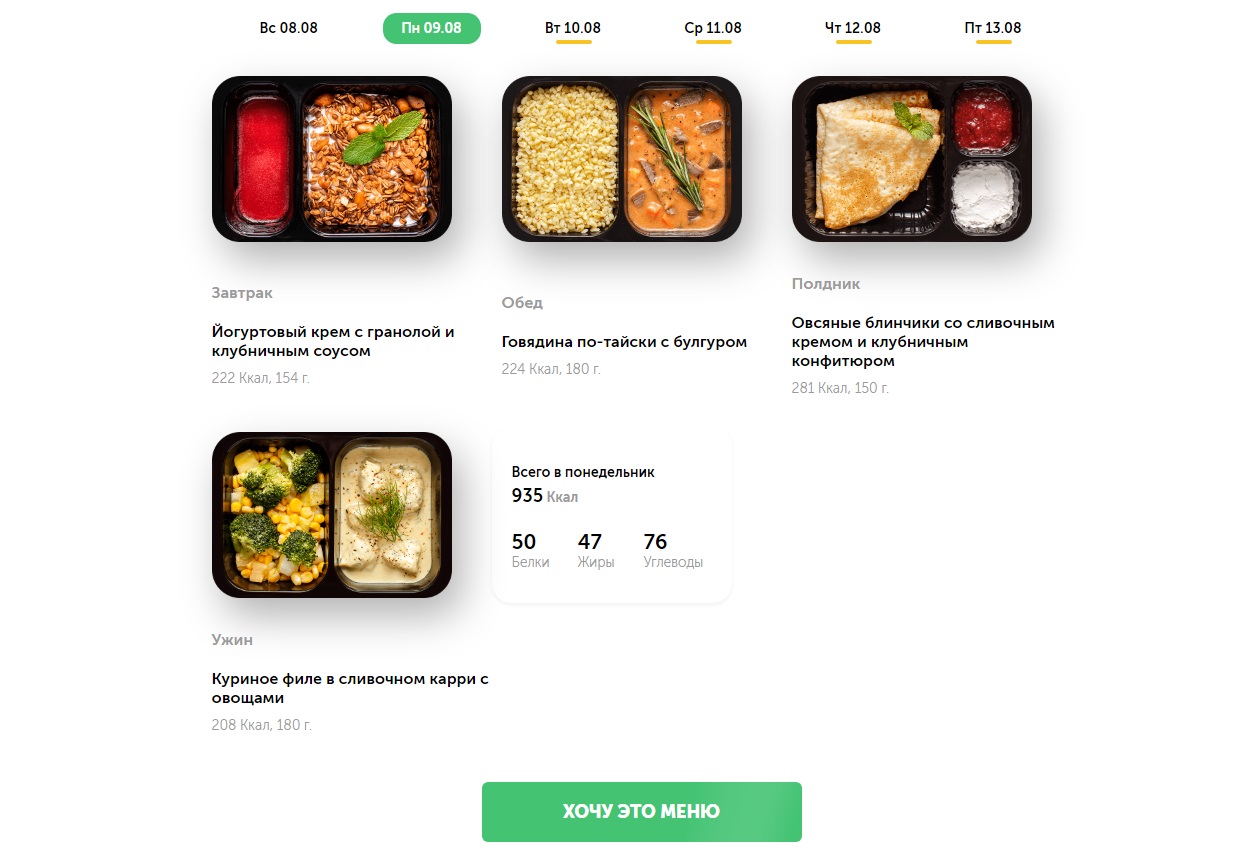The image size is (1241, 847).
Task: Open Говядина по-тайски с булгуром title
Action: (624, 342)
